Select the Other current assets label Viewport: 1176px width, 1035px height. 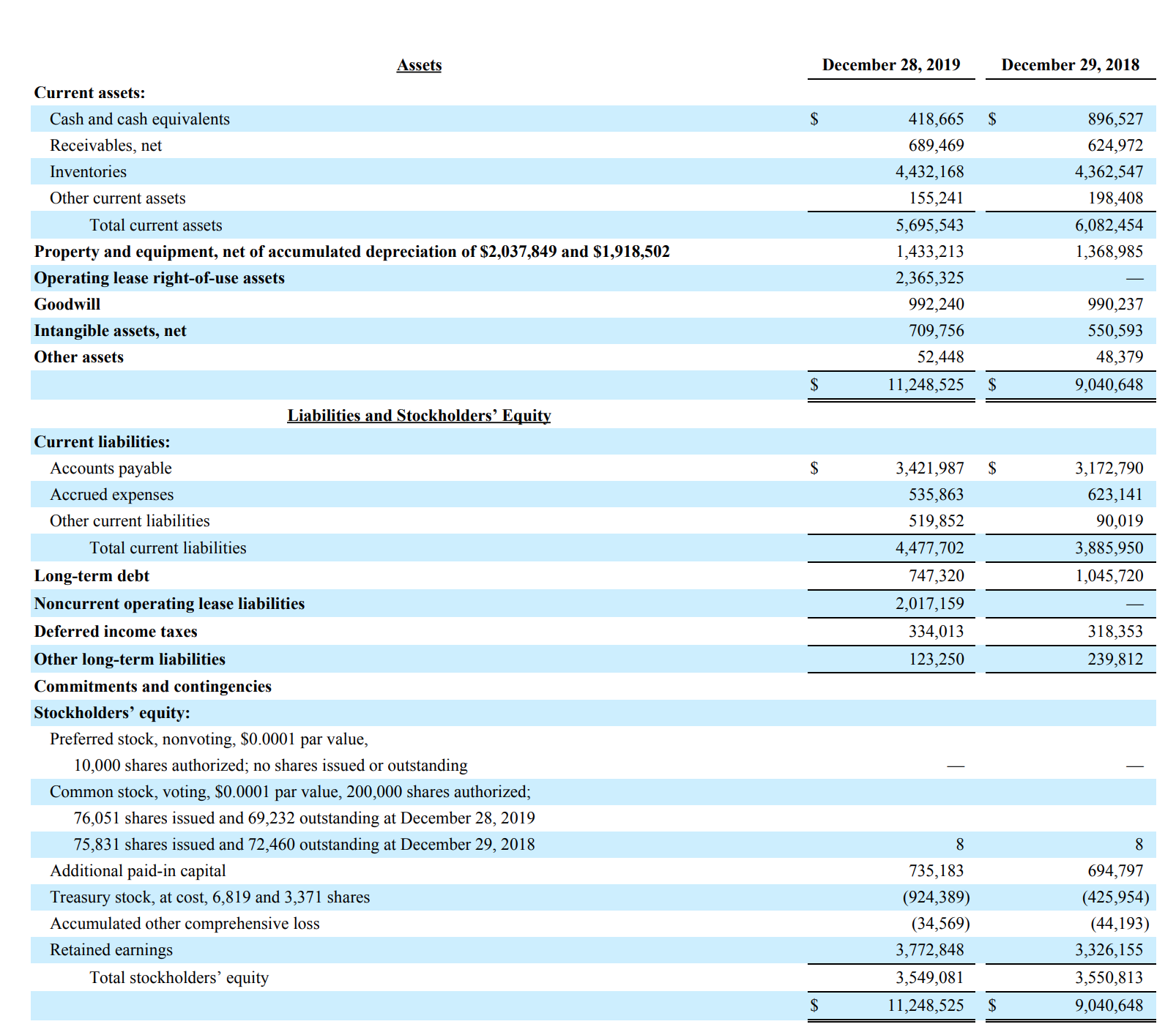[118, 198]
